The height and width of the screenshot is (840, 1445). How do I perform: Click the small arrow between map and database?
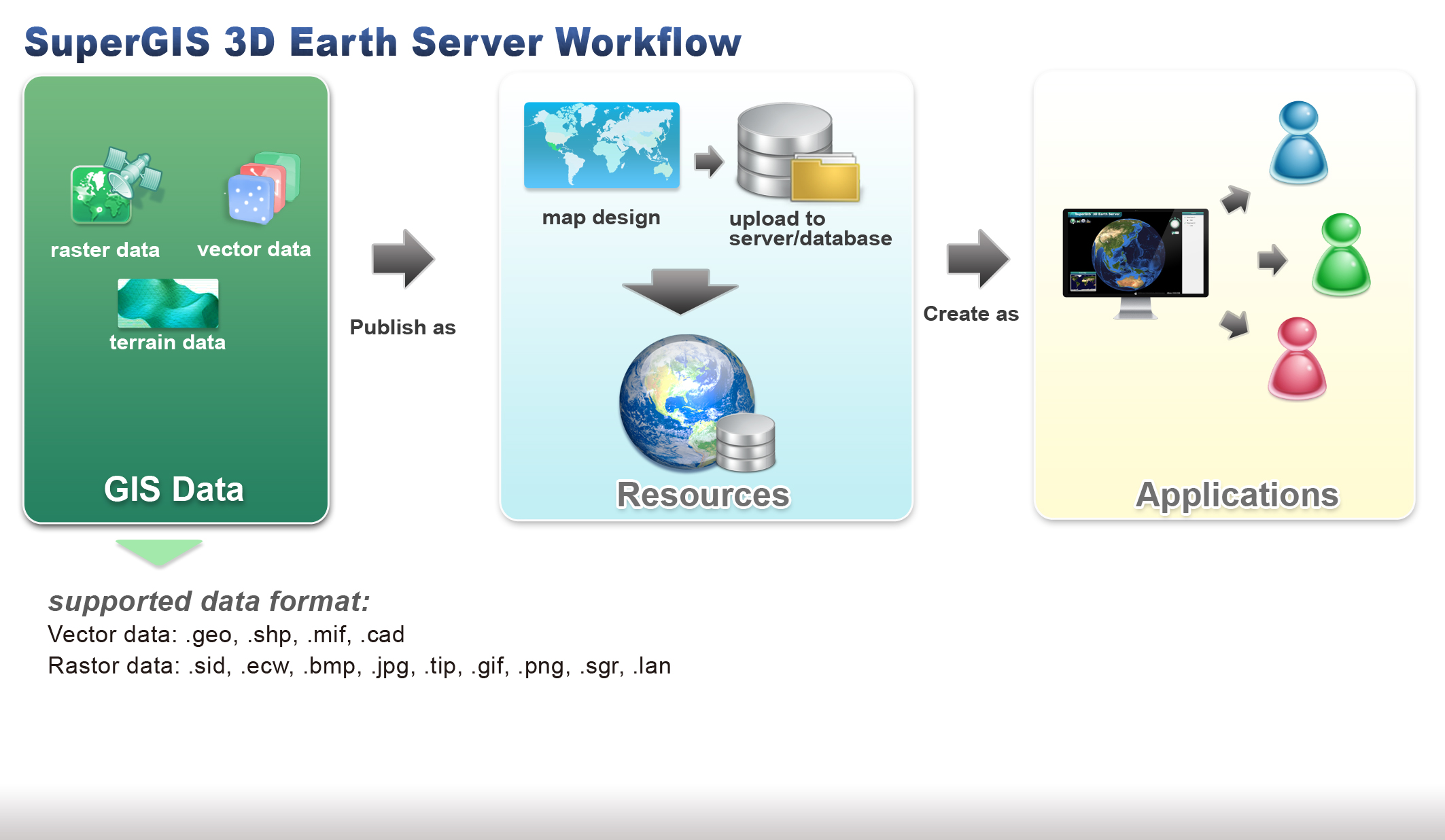click(x=709, y=161)
